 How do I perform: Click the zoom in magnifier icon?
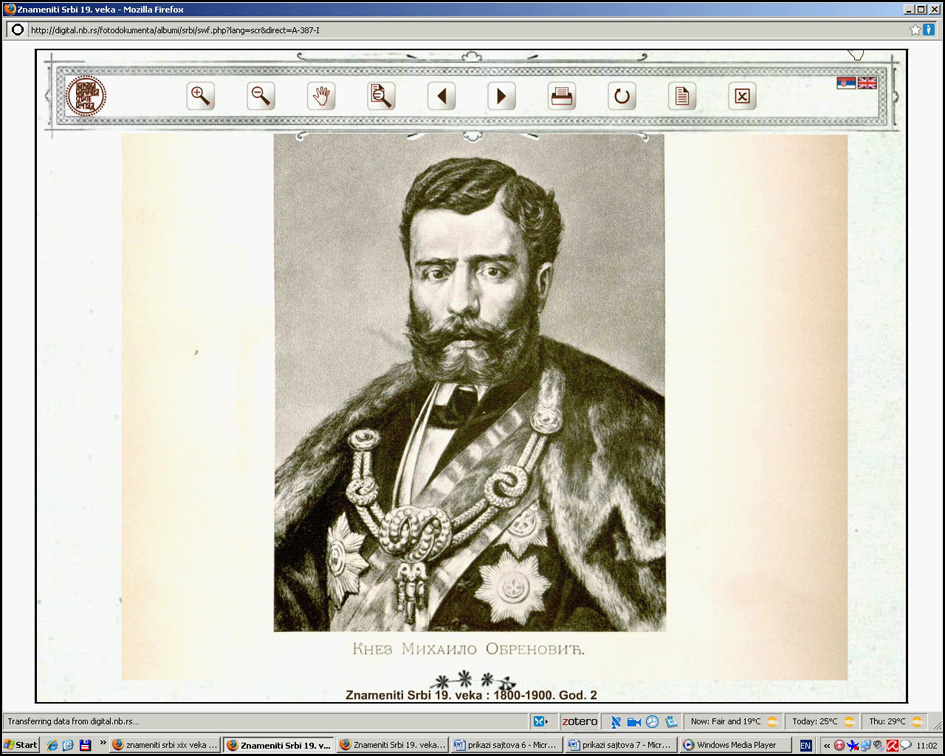coord(200,96)
